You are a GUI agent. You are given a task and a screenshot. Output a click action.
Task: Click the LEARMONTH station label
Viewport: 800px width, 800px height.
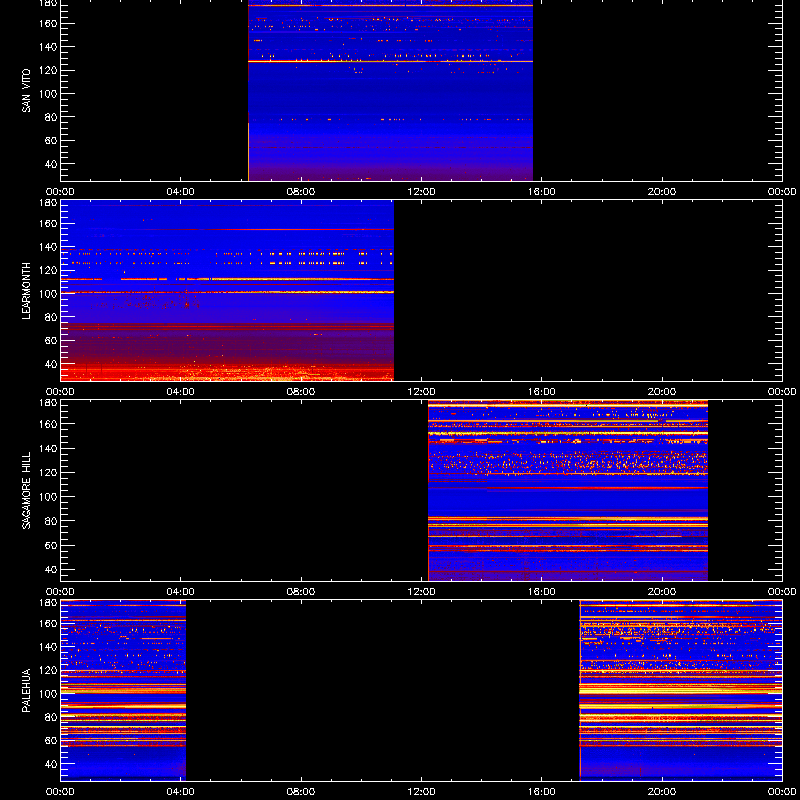(x=26, y=291)
